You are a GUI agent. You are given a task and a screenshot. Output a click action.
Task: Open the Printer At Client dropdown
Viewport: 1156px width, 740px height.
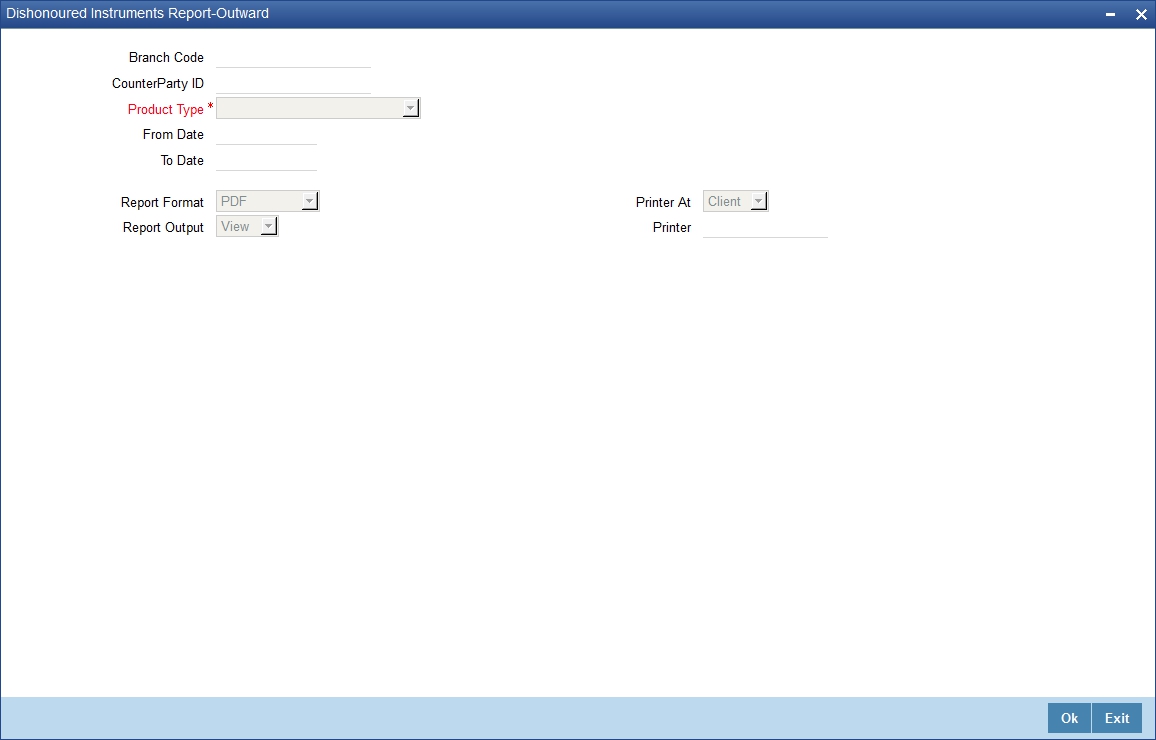pos(735,201)
